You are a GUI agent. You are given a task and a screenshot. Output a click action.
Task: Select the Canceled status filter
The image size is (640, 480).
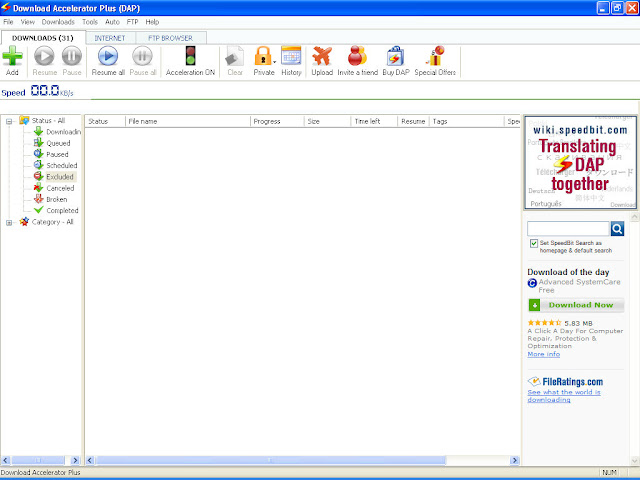(x=60, y=188)
